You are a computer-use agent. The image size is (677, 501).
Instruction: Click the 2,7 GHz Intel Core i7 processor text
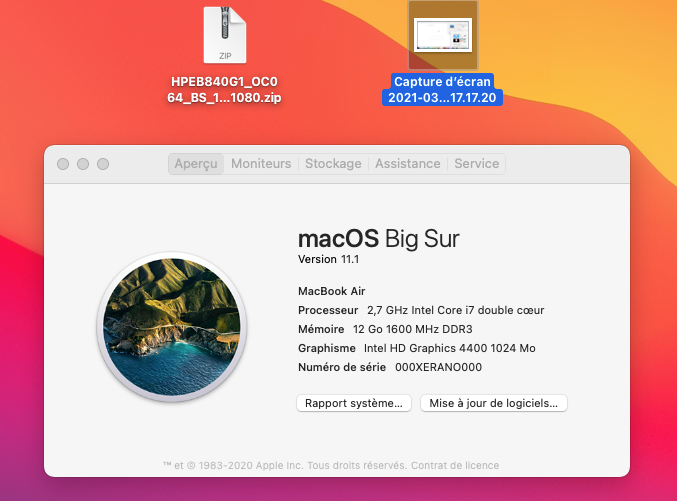coord(456,310)
